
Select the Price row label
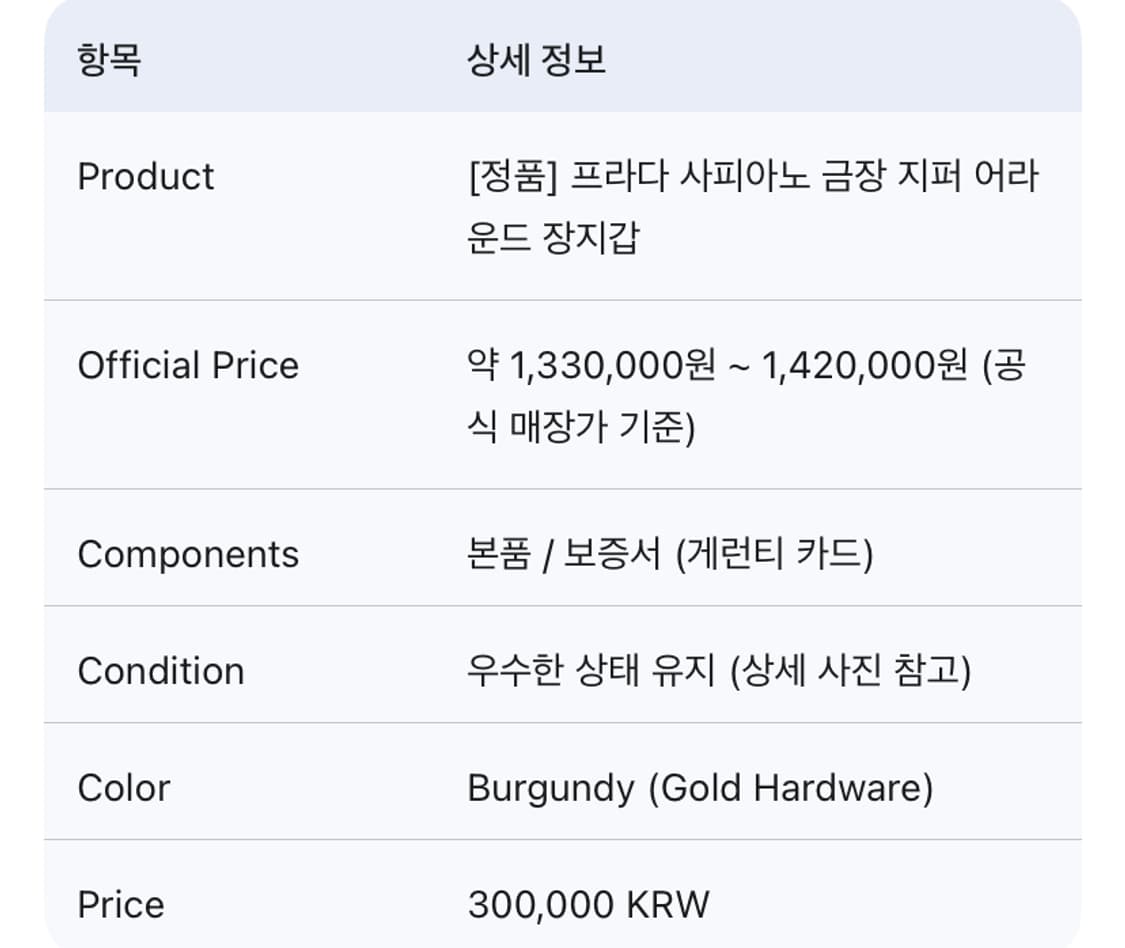click(x=120, y=905)
